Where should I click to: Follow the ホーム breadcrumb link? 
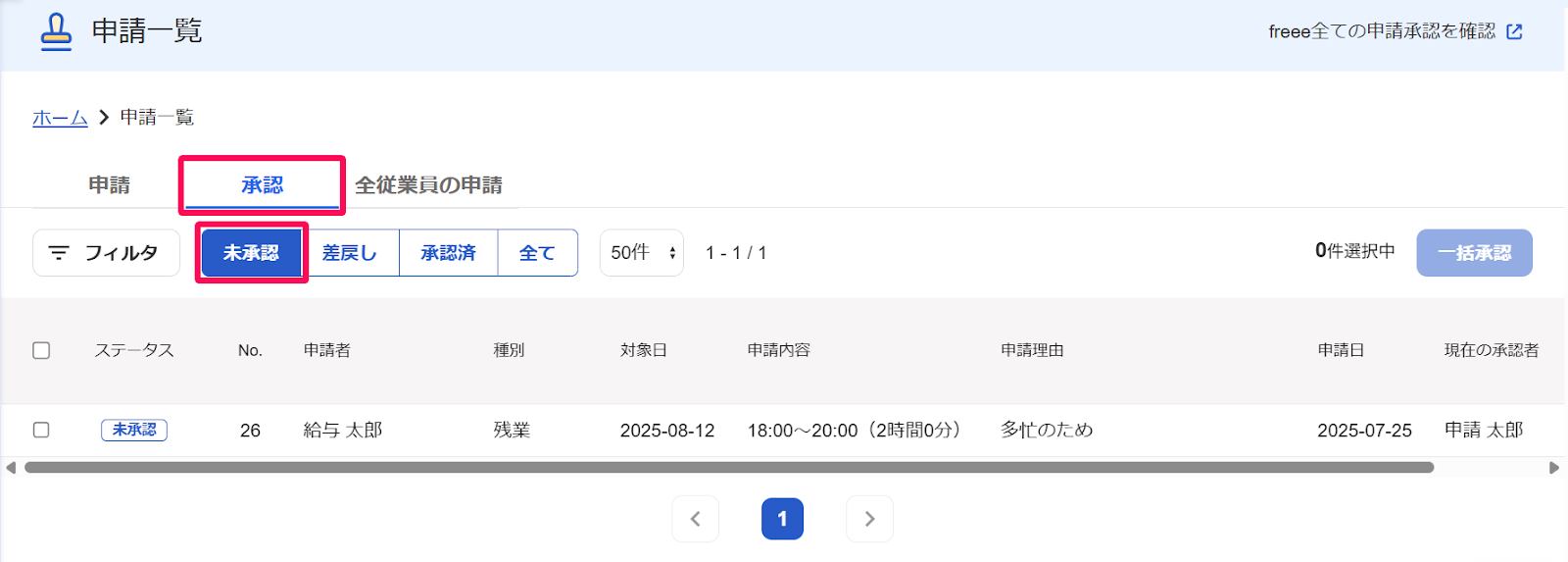pyautogui.click(x=60, y=118)
